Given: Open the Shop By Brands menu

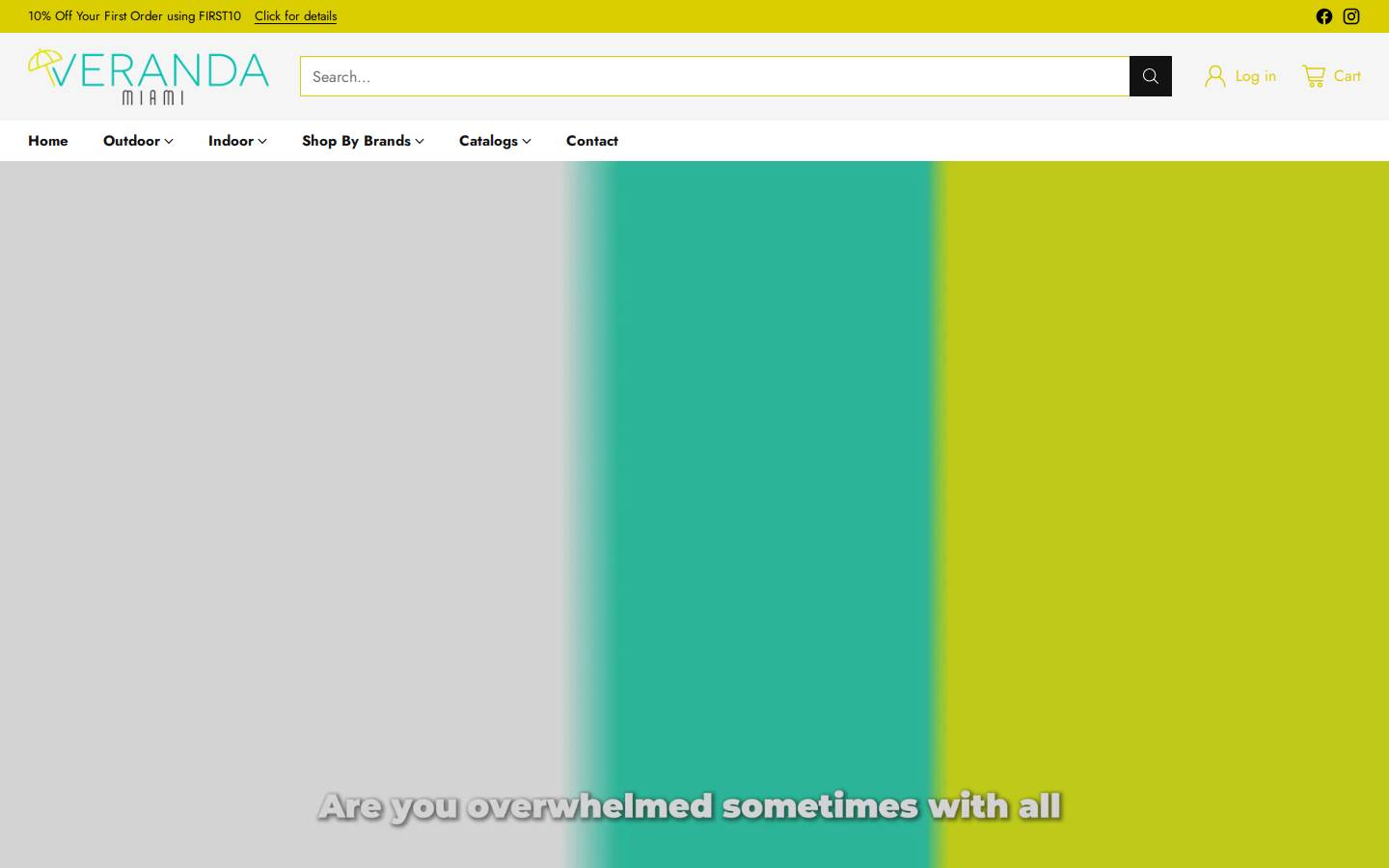Looking at the screenshot, I should click(356, 141).
